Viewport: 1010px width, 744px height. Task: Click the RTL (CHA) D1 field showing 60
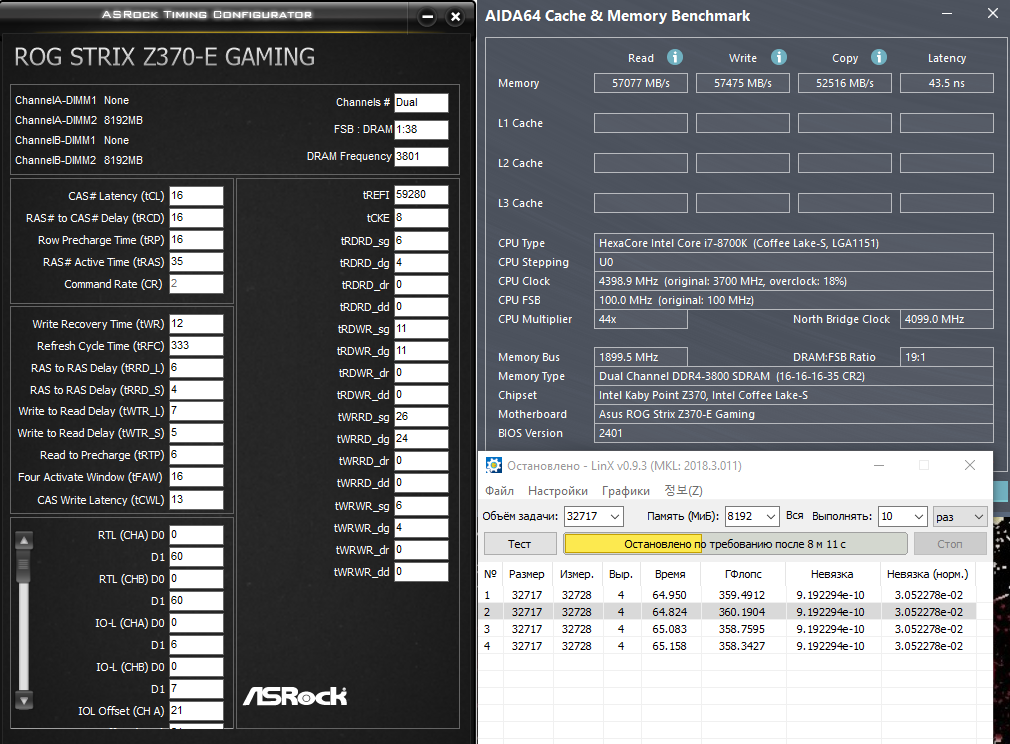pos(196,557)
